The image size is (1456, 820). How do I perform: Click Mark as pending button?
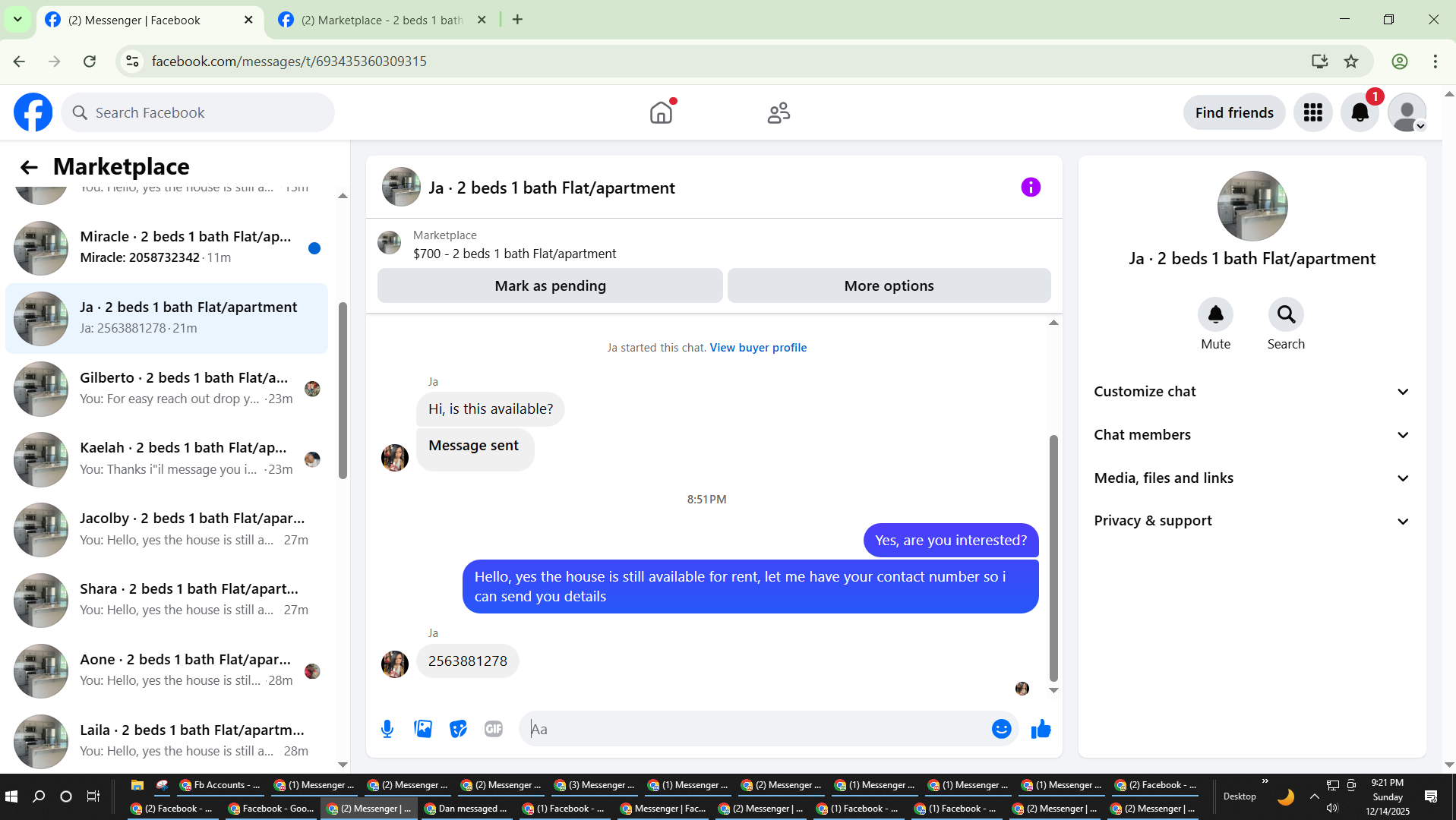tap(550, 286)
